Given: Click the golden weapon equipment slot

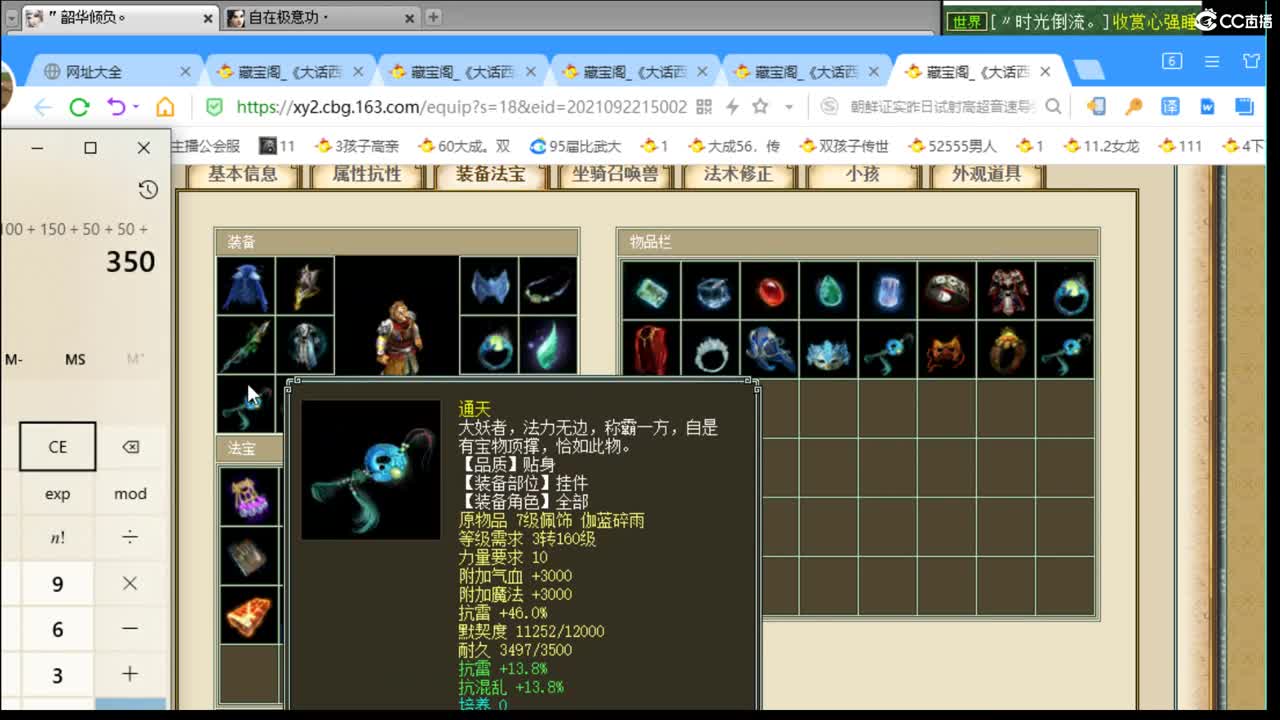Looking at the screenshot, I should click(x=305, y=287).
